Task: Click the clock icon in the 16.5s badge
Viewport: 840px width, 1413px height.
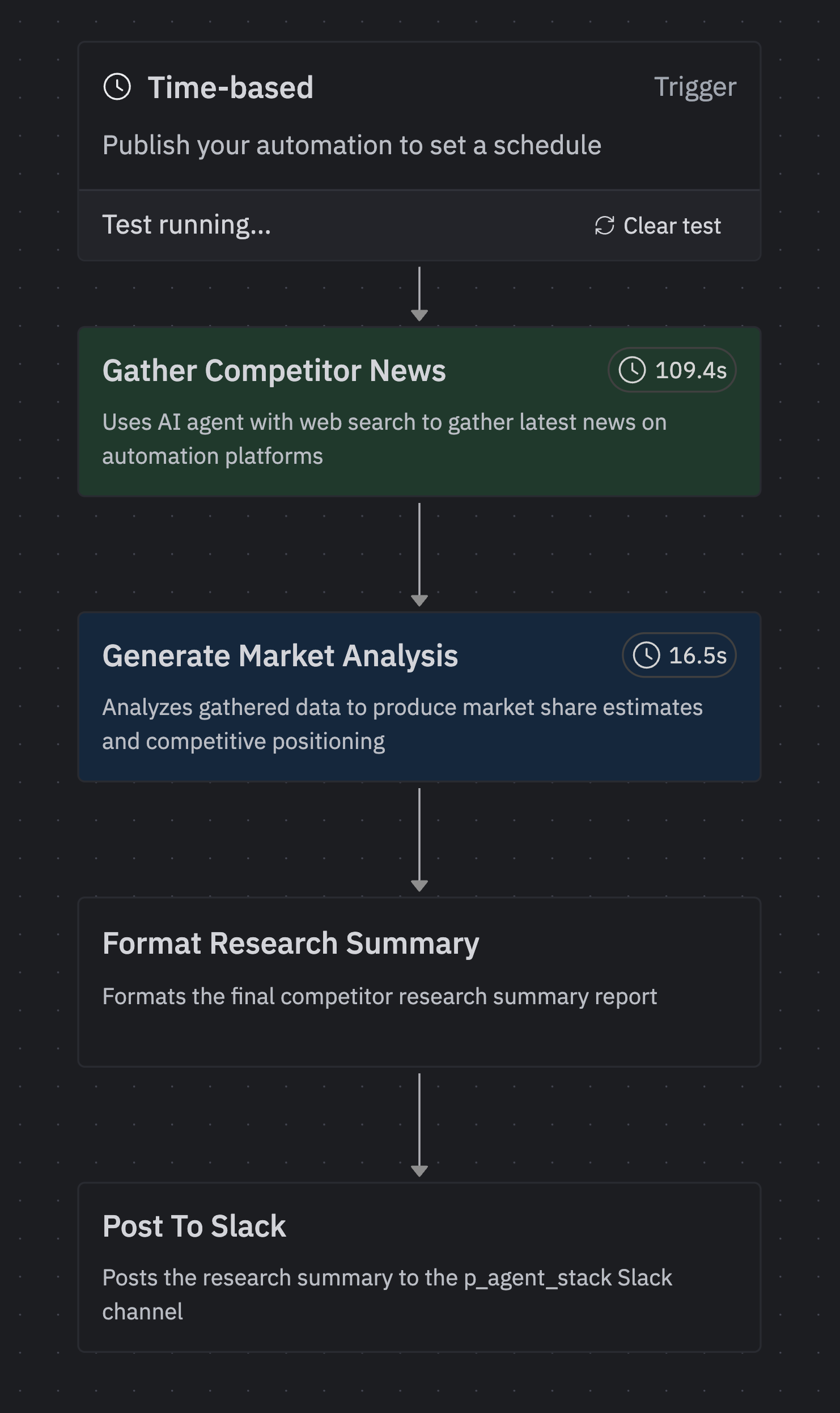Action: click(x=647, y=655)
